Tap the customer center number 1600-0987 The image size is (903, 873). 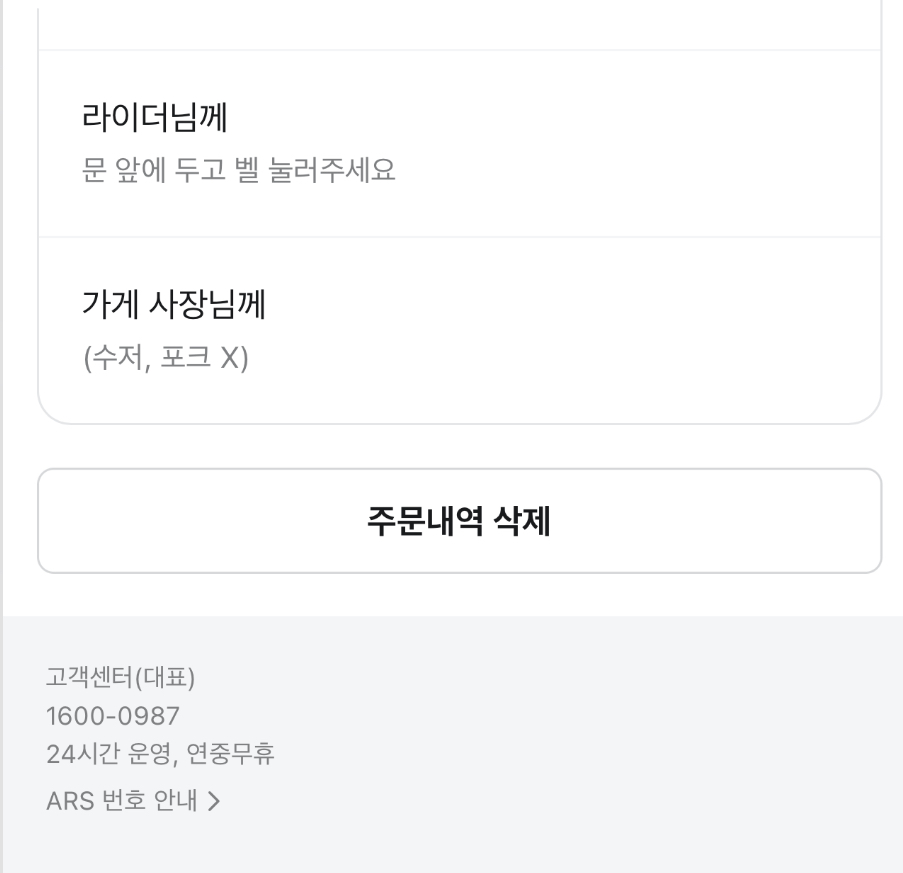tap(113, 716)
